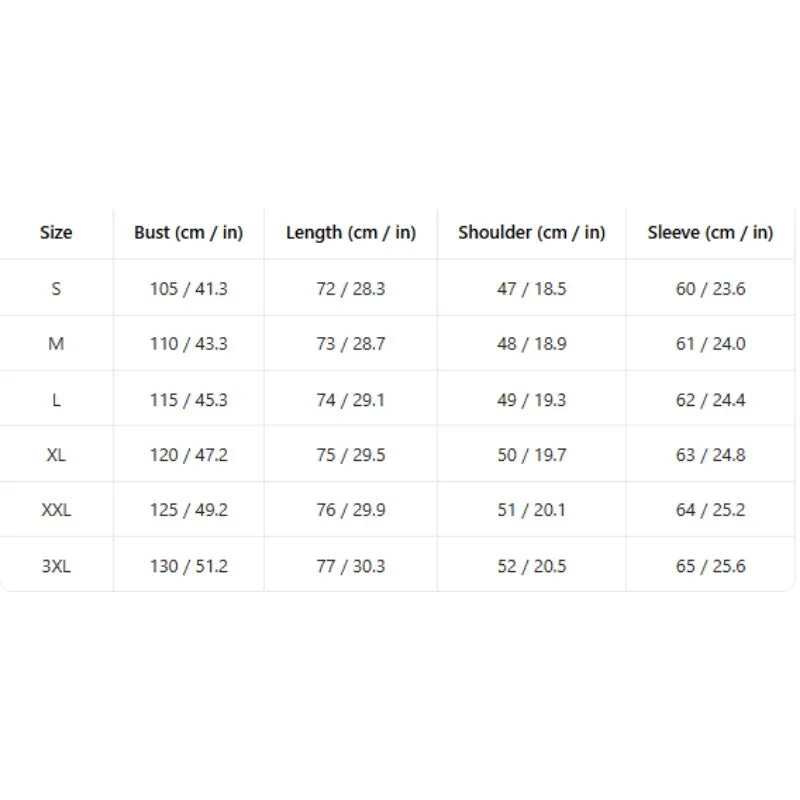Select the XXL size row label
800x800 pixels.
(x=56, y=510)
